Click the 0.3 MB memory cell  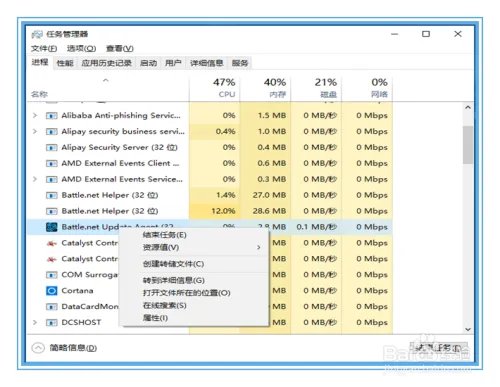point(265,179)
